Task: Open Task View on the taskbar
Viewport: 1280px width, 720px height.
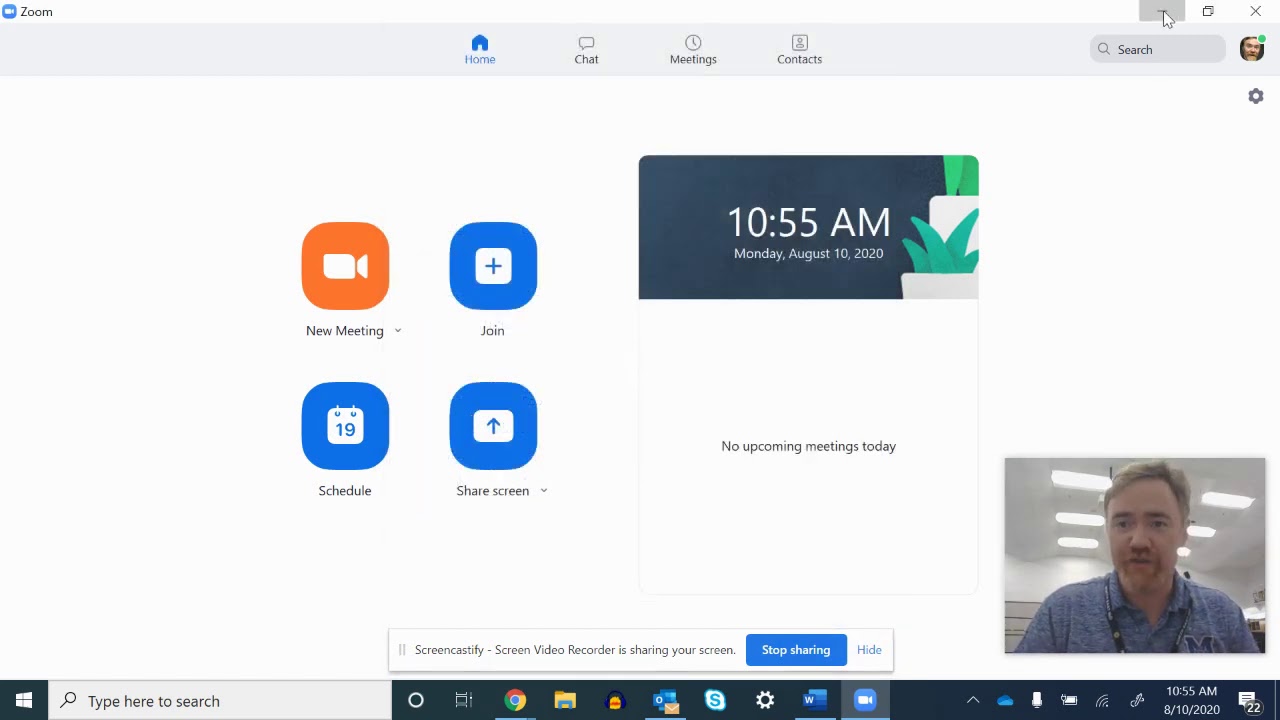Action: pos(464,701)
